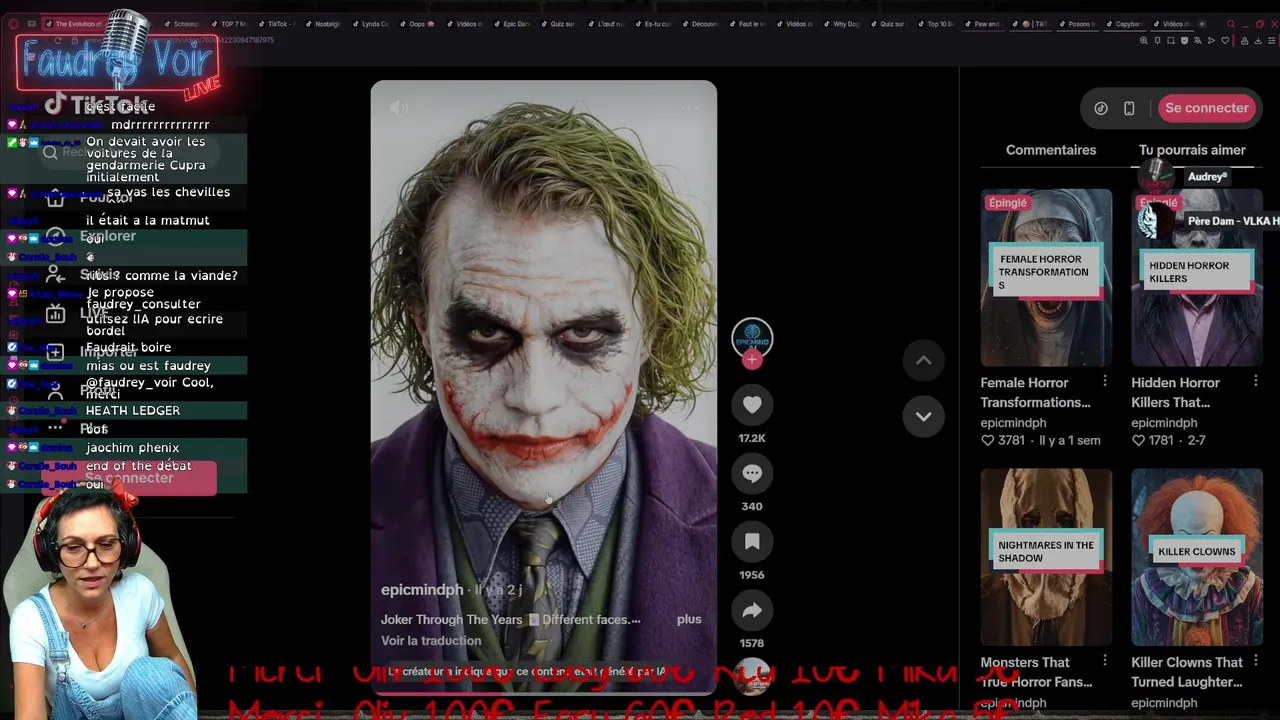Screen dimensions: 1280x720
Task: Go to previous video with up chevron
Action: pyautogui.click(x=924, y=360)
